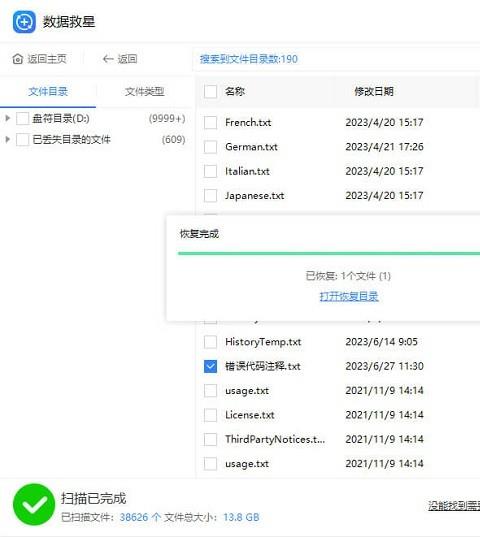Check the Italian.txt checkbox
The height and width of the screenshot is (537, 480).
point(210,171)
